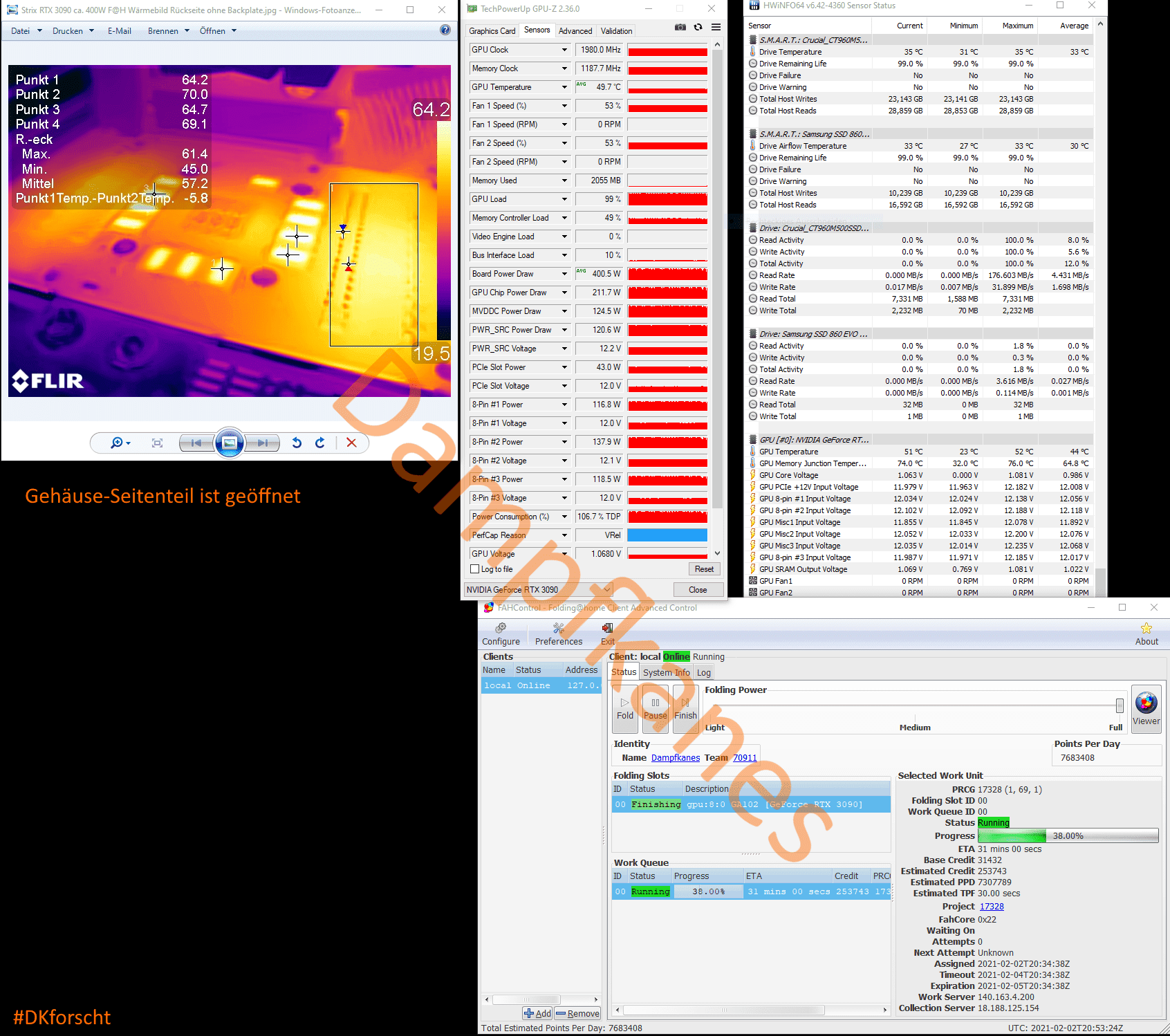Click the Folding Power slider handle
The image size is (1170, 1036).
(1120, 705)
